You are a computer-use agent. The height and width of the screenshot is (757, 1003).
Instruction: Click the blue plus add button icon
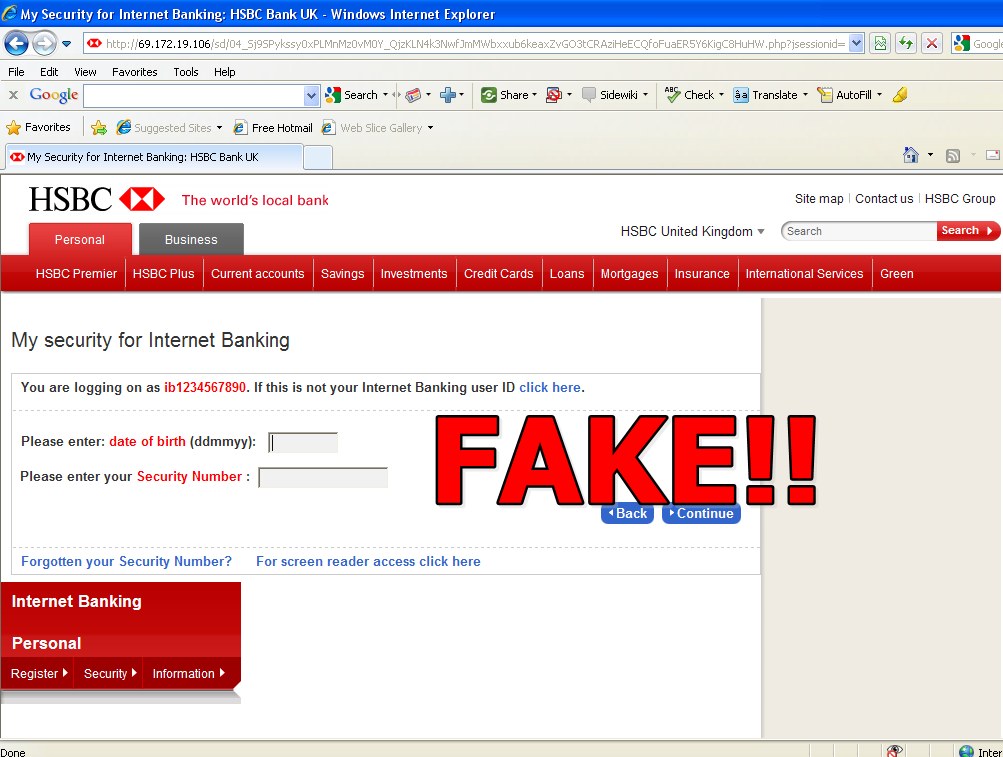tap(448, 95)
